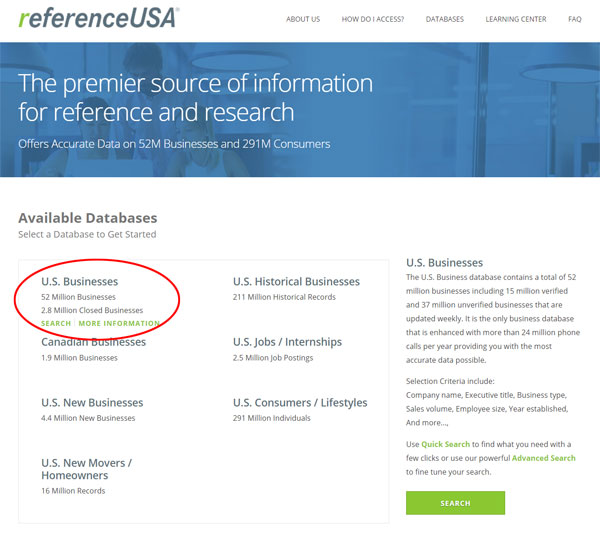
Task: Select the U.S. New Businesses database
Action: 92,403
